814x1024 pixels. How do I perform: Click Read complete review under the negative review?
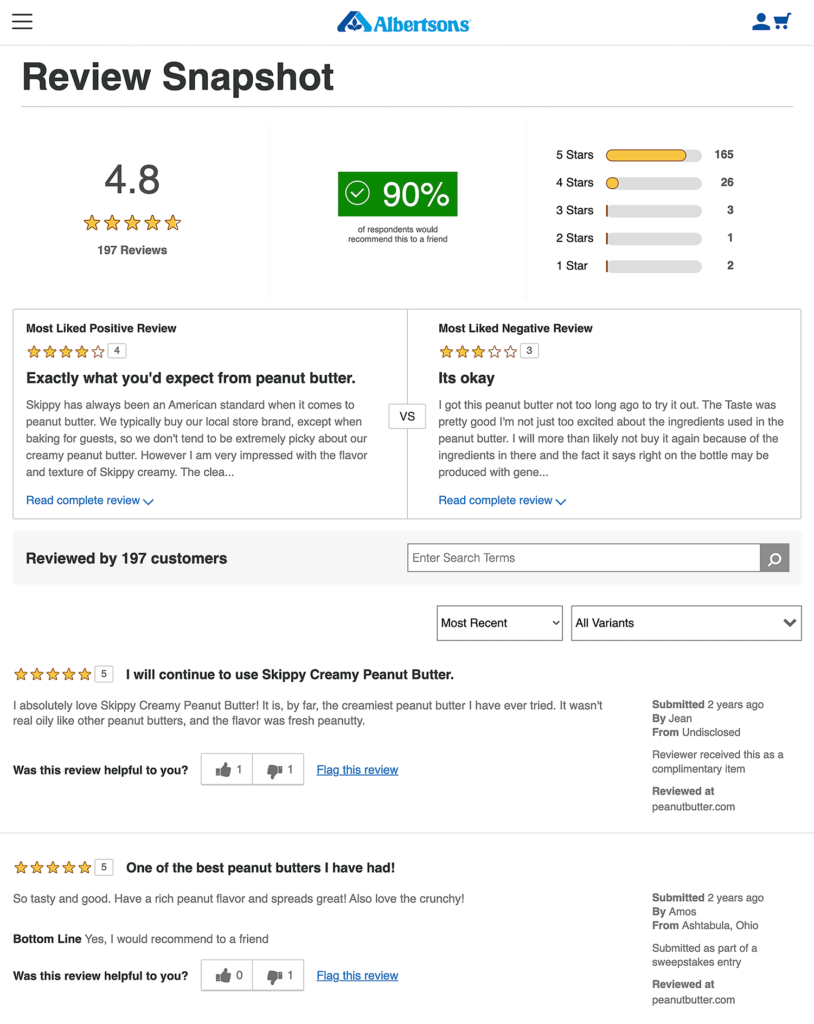tap(496, 500)
